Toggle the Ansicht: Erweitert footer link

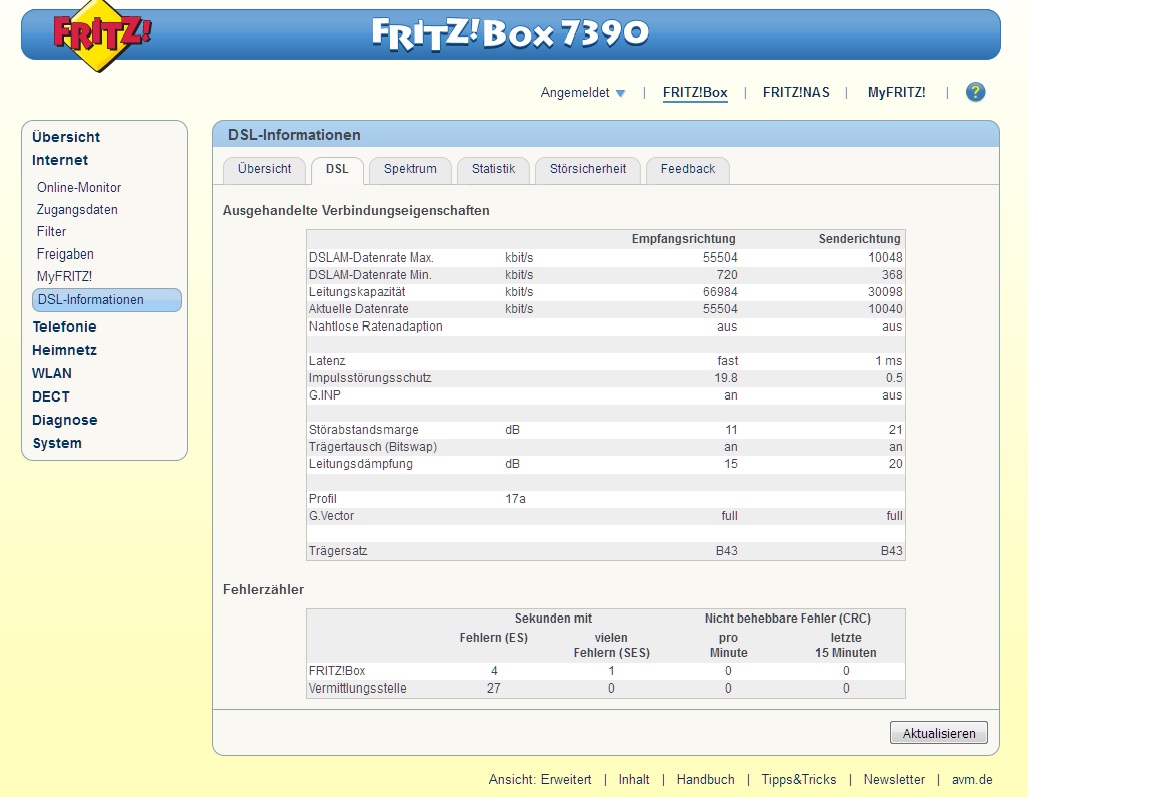pyautogui.click(x=540, y=779)
